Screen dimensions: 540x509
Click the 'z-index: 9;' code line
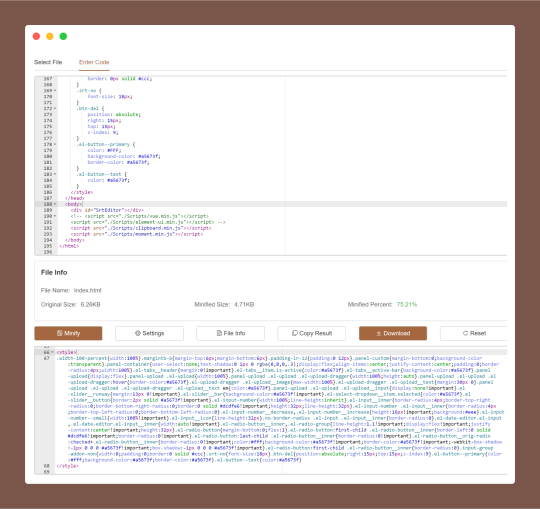tap(103, 132)
